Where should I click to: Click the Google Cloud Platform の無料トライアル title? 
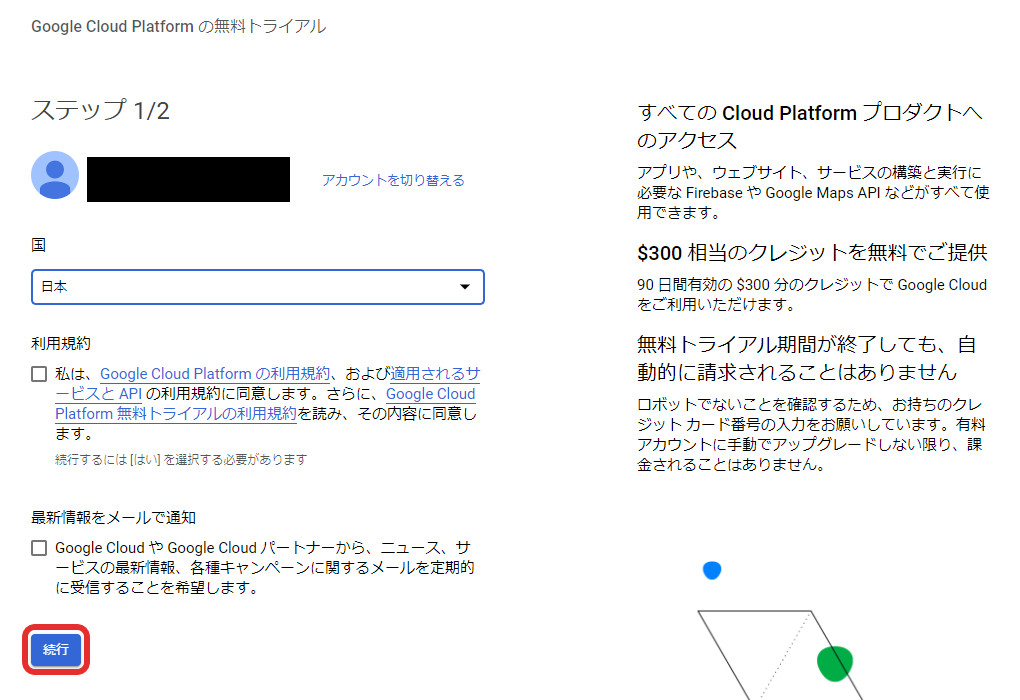pyautogui.click(x=177, y=27)
